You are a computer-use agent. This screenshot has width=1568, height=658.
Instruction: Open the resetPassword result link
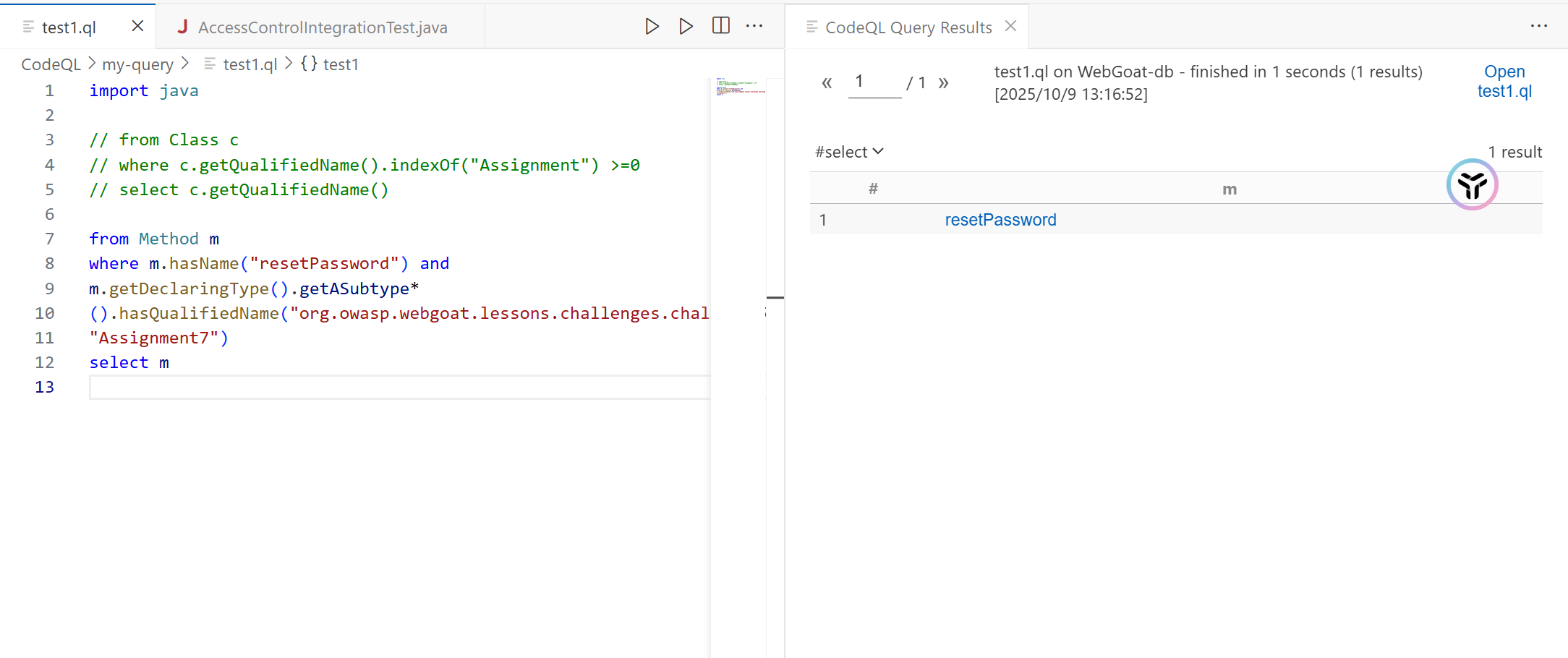coord(1000,220)
